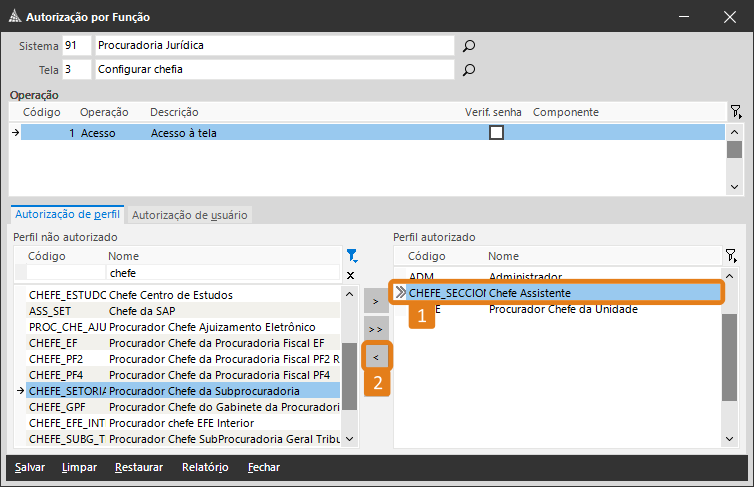The height and width of the screenshot is (487, 754).
Task: Click the Restaurar button
Action: point(139,467)
